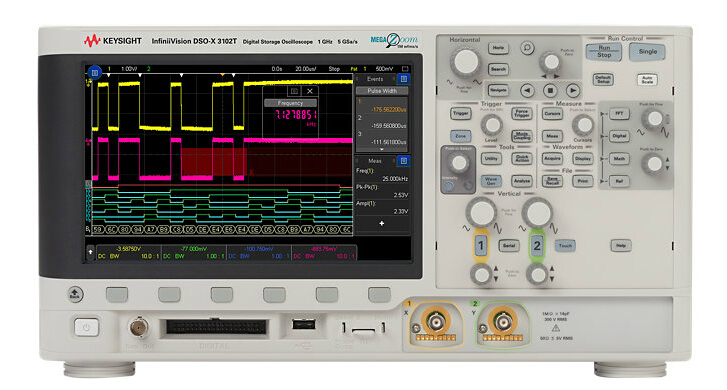
Task: Add a measurement with the plus icon
Action: pyautogui.click(x=382, y=223)
